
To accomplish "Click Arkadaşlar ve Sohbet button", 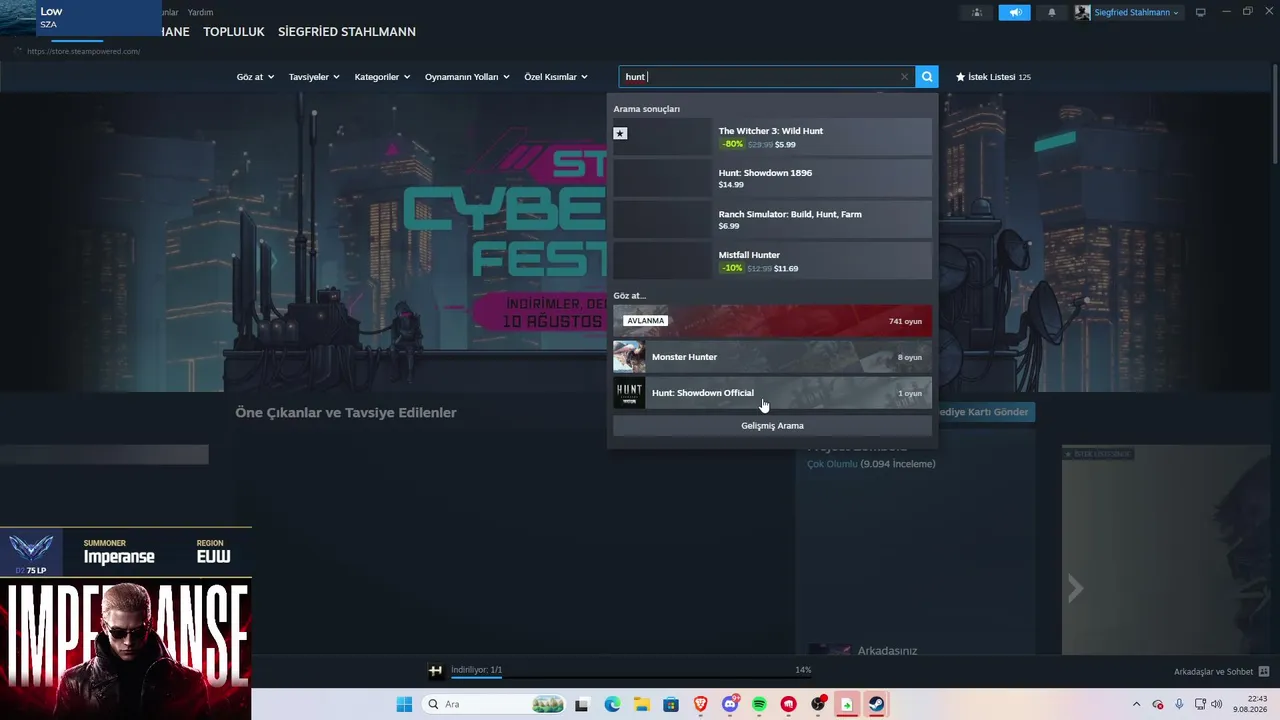I will click(1222, 672).
